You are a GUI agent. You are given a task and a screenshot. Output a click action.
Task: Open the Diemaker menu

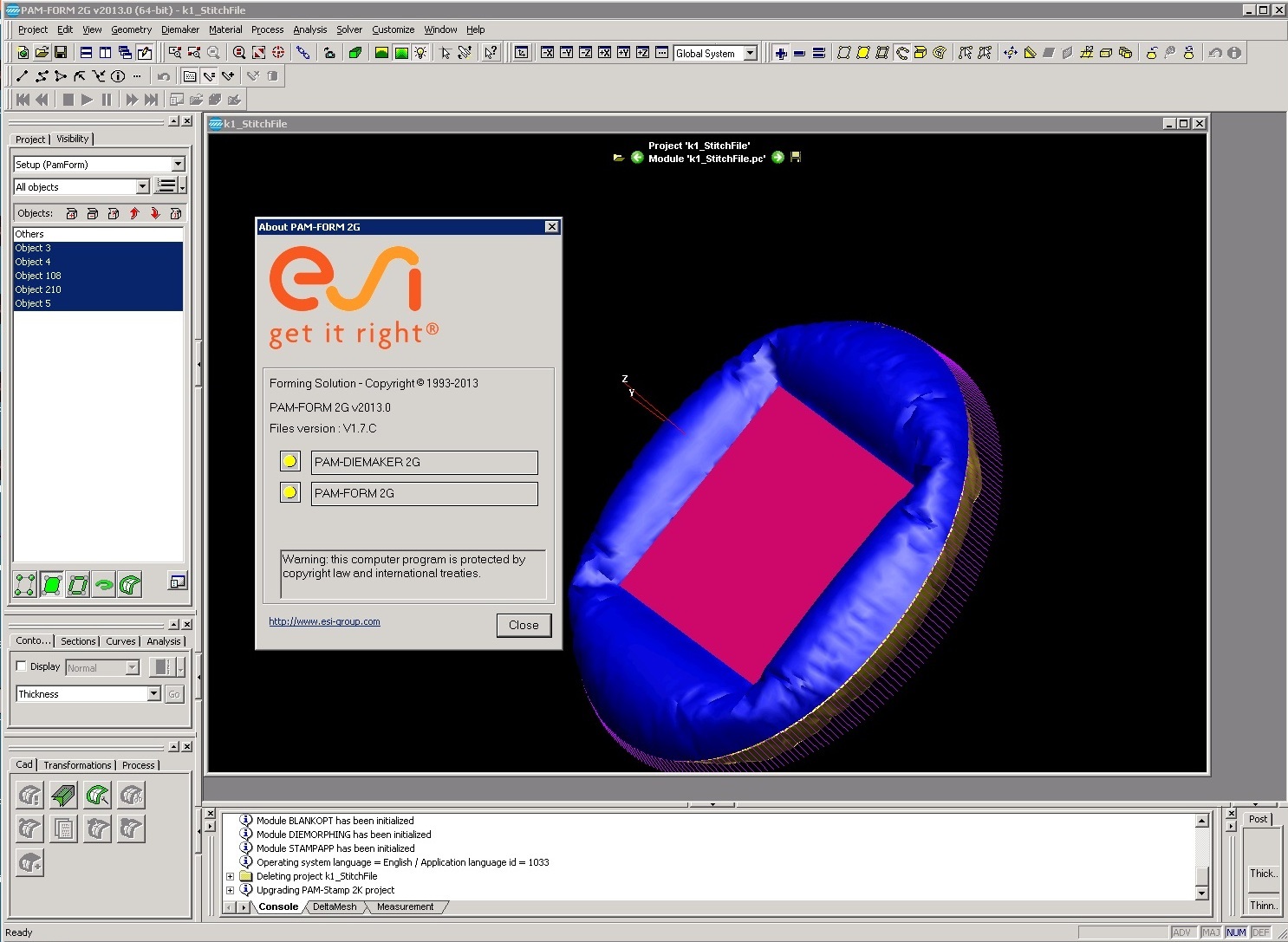(179, 29)
